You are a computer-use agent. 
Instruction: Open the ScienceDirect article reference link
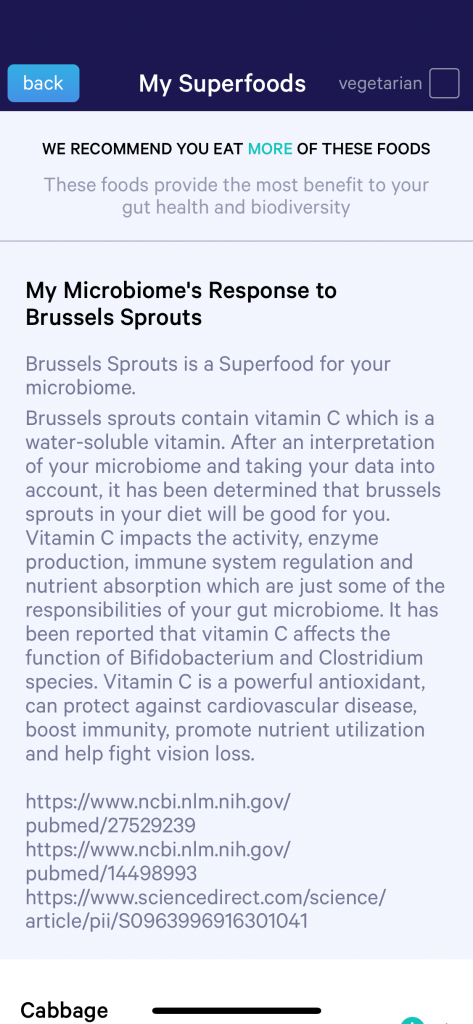(x=206, y=909)
